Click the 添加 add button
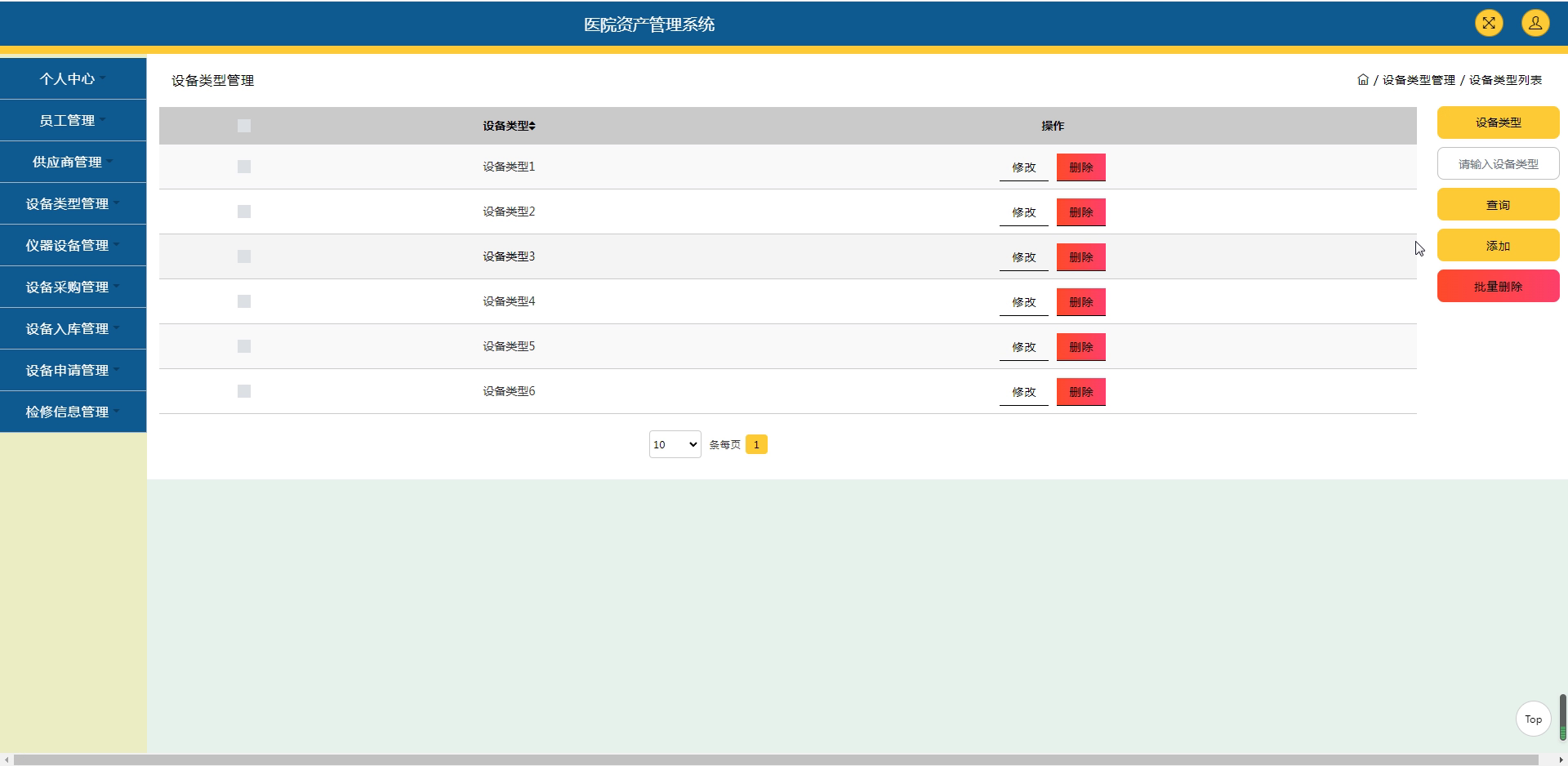1568x766 pixels. click(1499, 245)
